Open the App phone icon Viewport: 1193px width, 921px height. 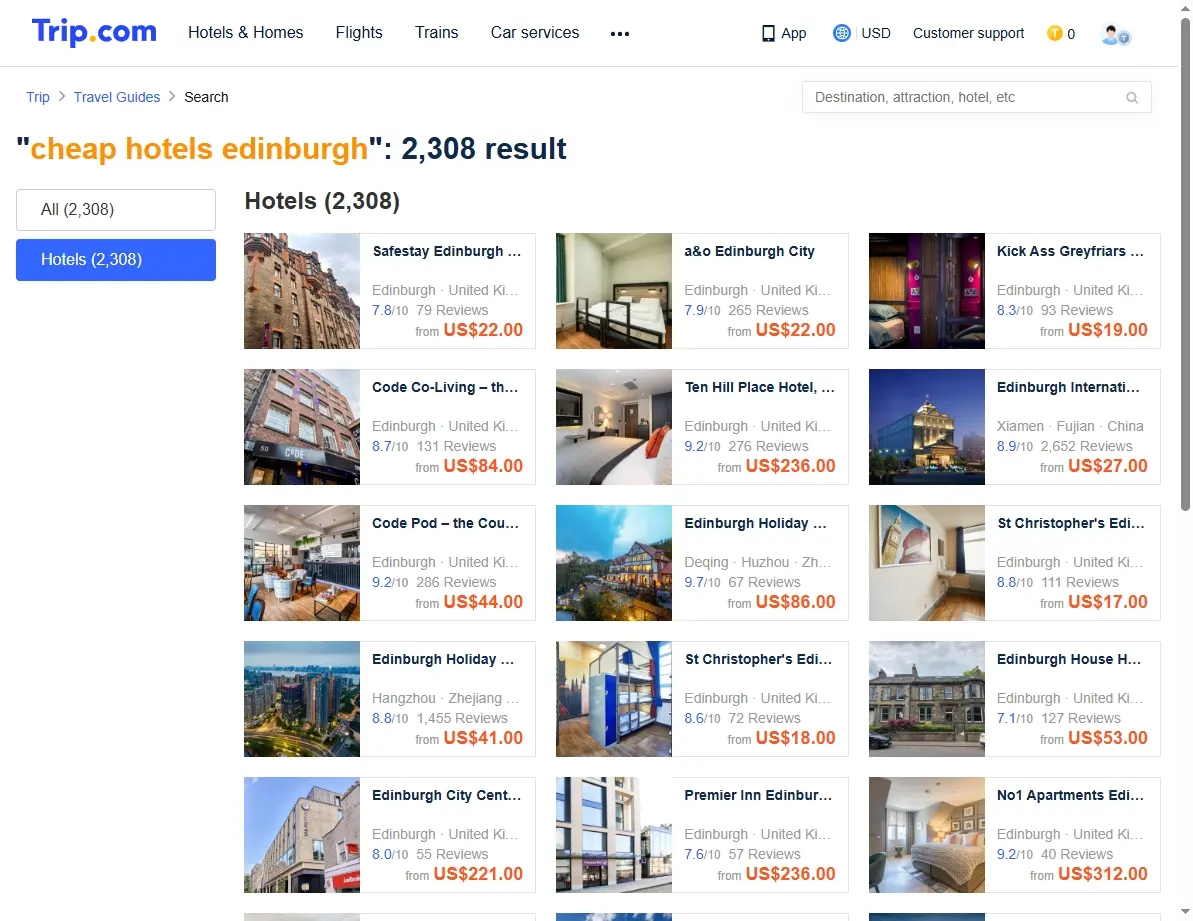tap(768, 33)
